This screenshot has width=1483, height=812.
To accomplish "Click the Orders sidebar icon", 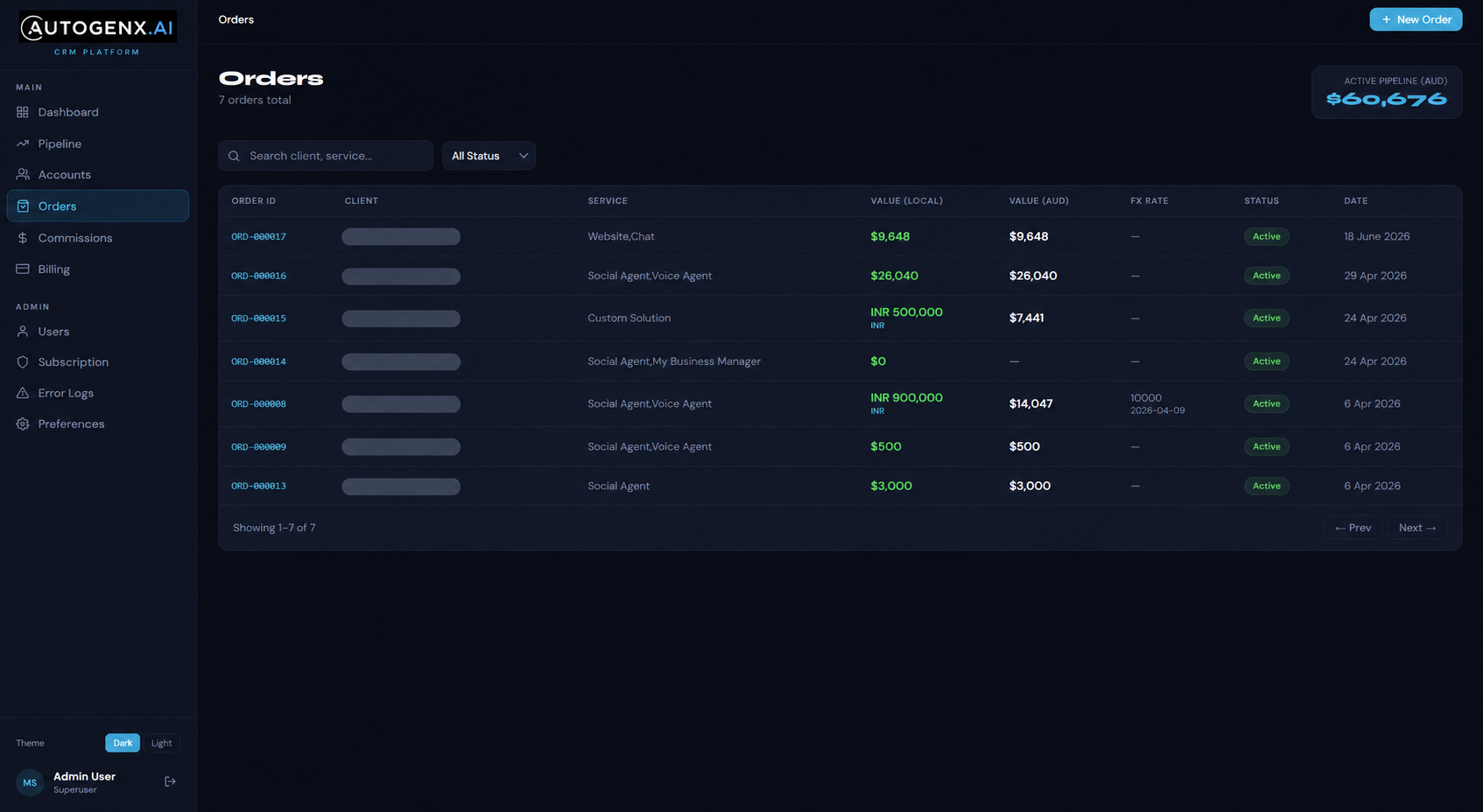I will [23, 206].
